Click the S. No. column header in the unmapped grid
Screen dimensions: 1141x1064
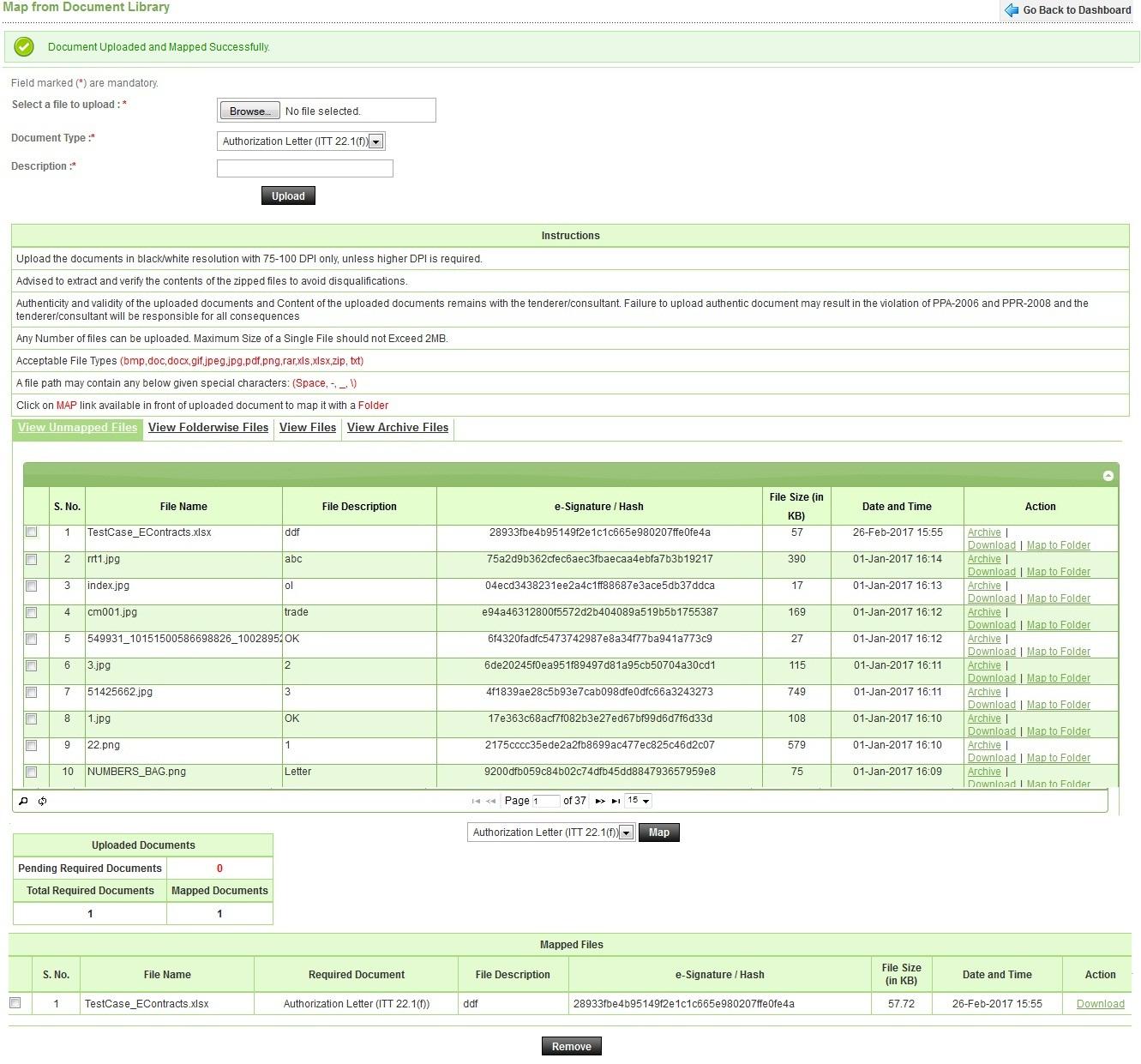point(67,507)
